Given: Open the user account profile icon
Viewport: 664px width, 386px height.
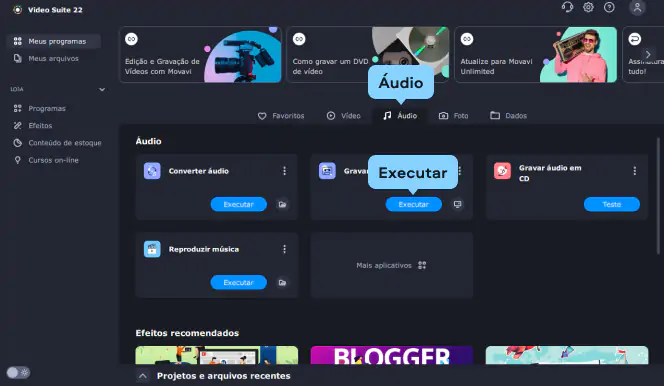Looking at the screenshot, I should click(637, 8).
